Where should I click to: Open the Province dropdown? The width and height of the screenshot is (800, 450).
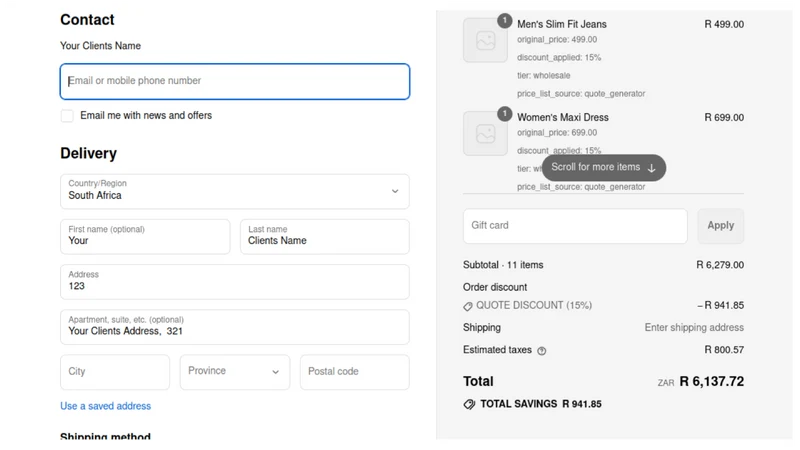click(x=235, y=372)
